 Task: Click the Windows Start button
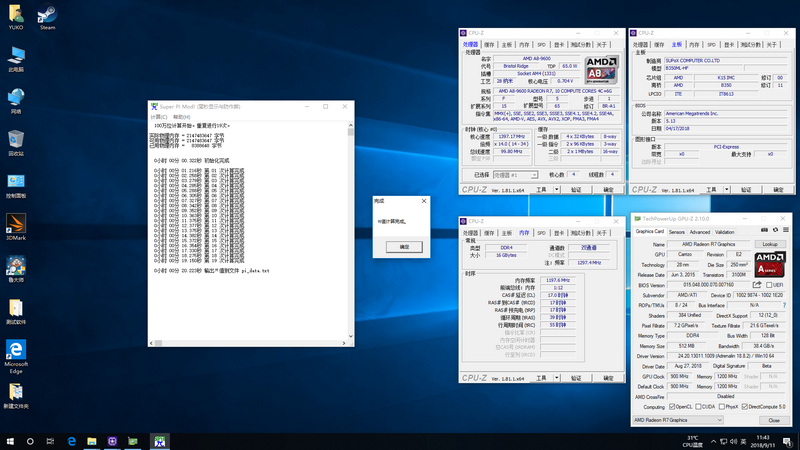(x=10, y=441)
